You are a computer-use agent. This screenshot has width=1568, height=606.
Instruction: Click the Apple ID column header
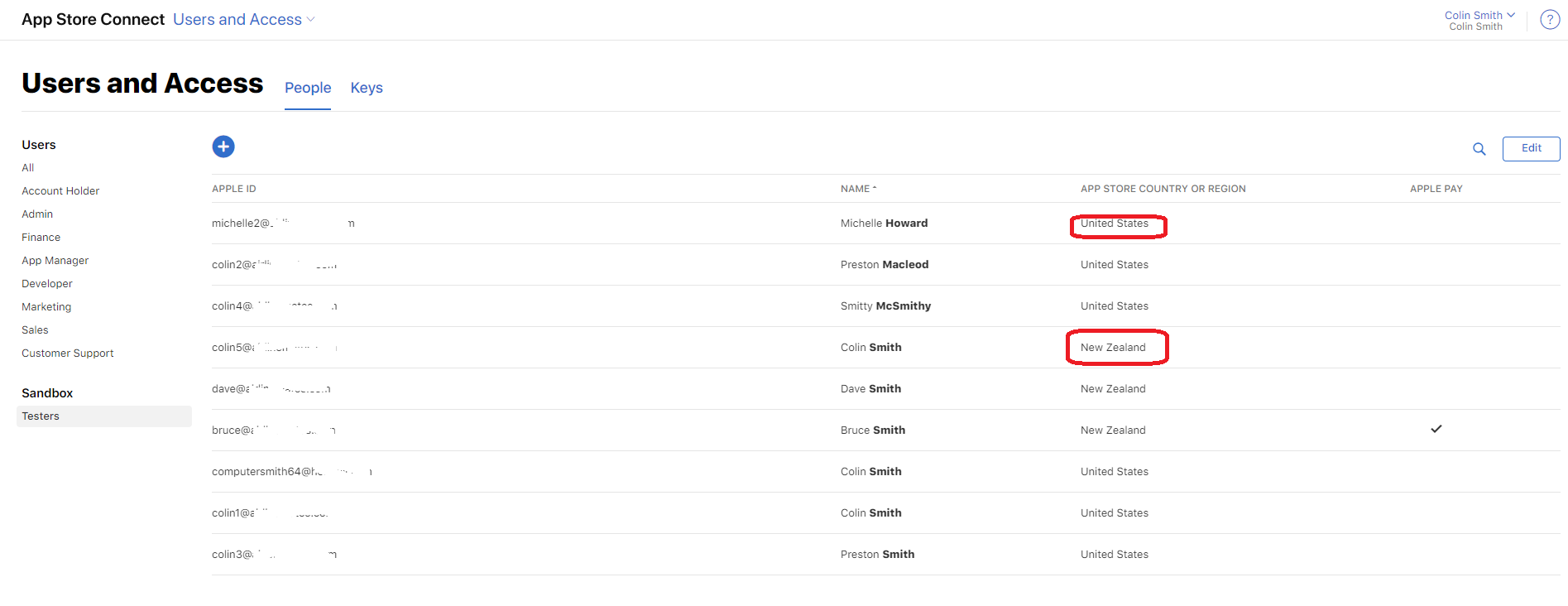(x=234, y=189)
